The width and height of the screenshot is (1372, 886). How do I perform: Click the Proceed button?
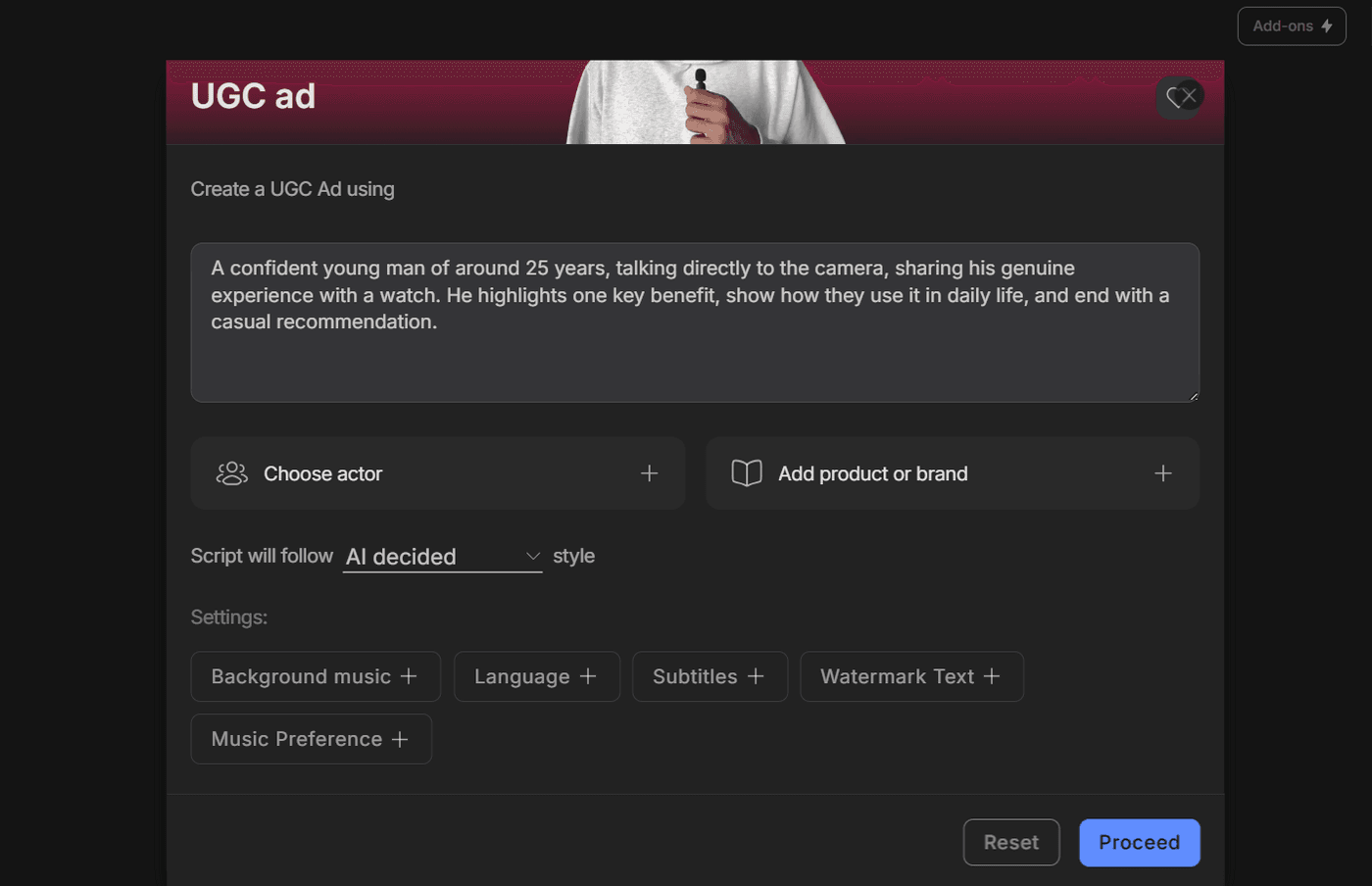tap(1139, 842)
